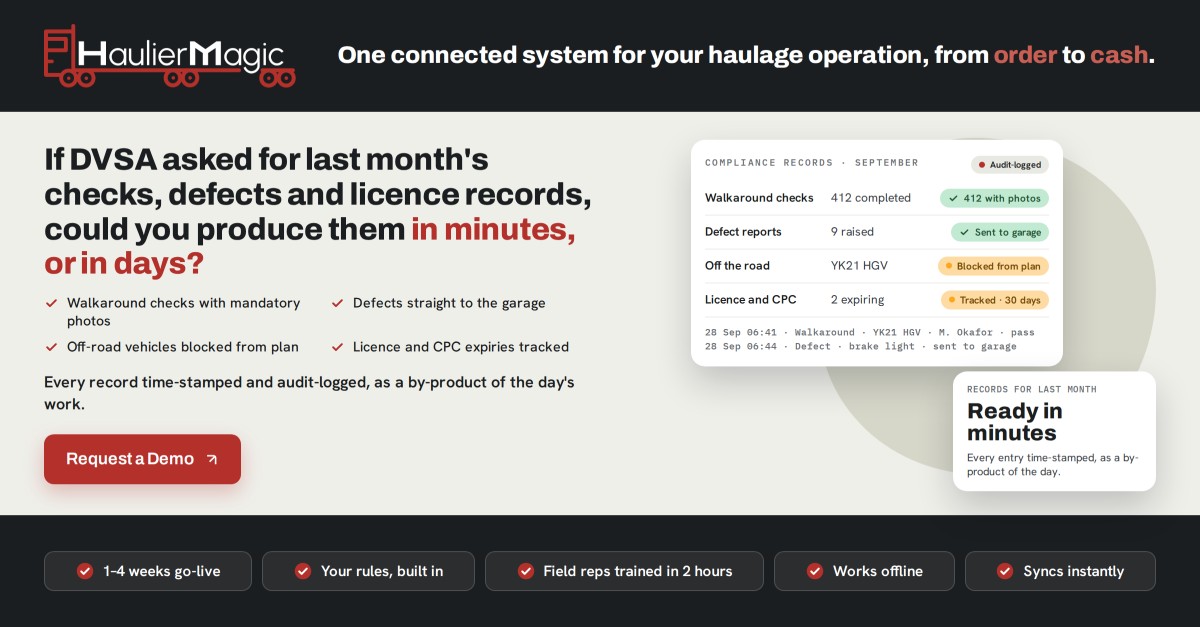Click the Records for last month label
Image resolution: width=1200 pixels, height=627 pixels.
(1032, 389)
